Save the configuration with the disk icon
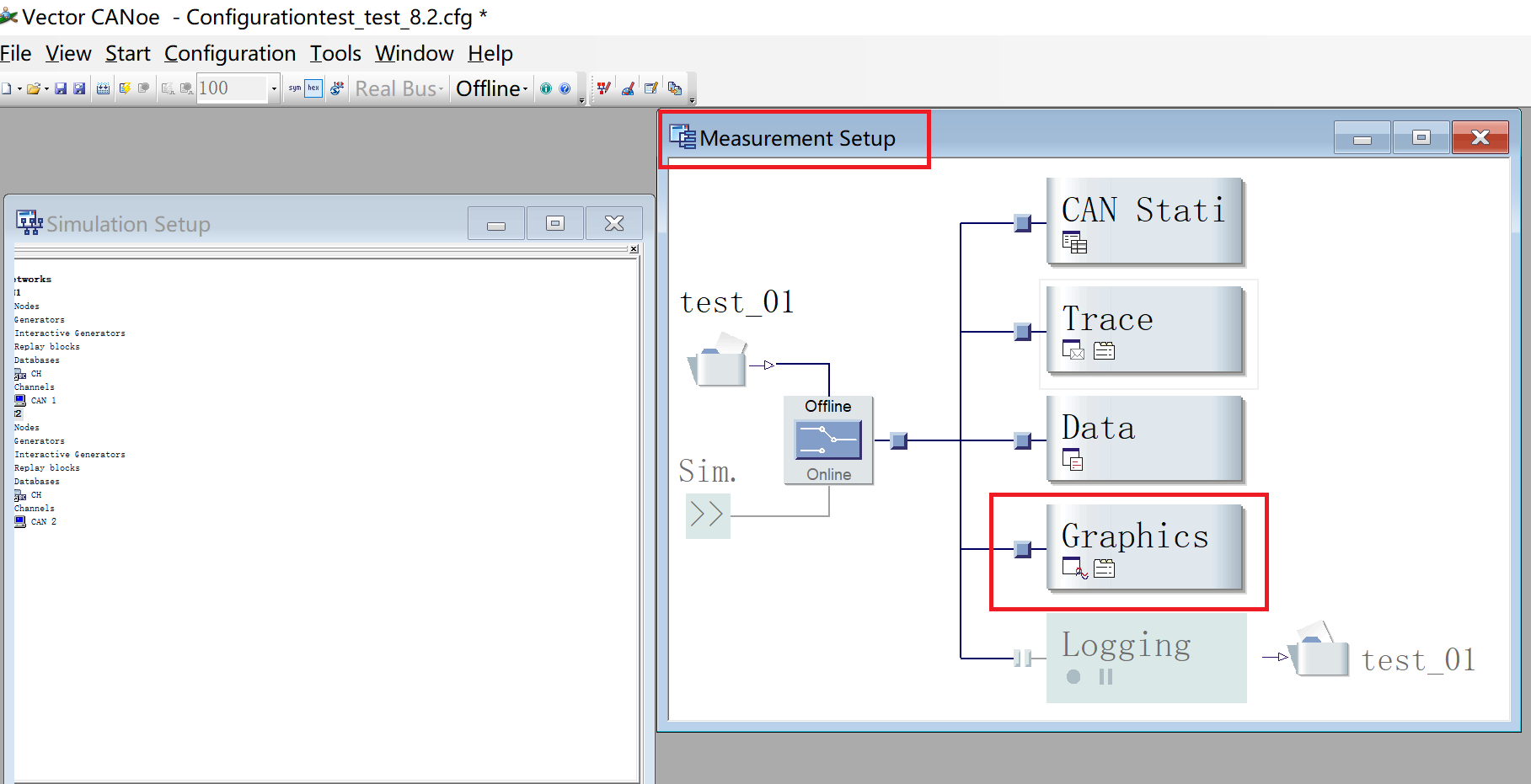This screenshot has height=784, width=1531. click(x=60, y=88)
